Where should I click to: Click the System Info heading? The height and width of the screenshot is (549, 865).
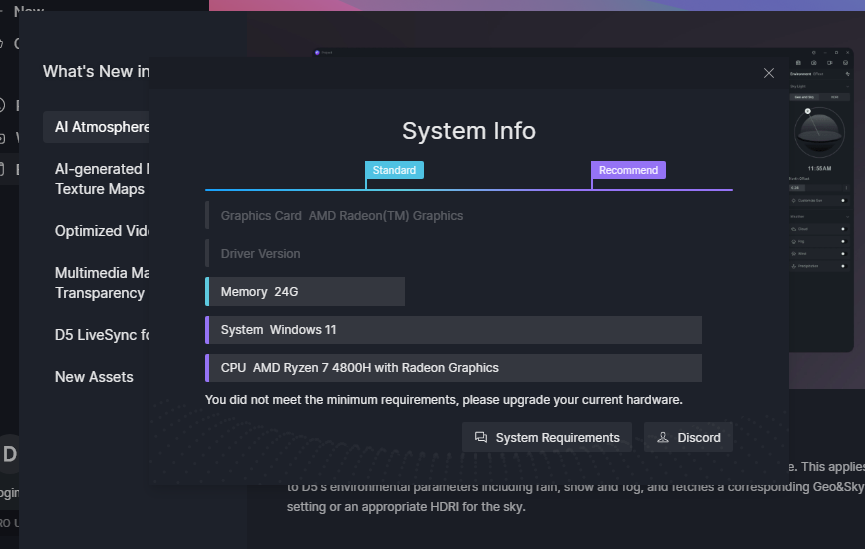468,131
